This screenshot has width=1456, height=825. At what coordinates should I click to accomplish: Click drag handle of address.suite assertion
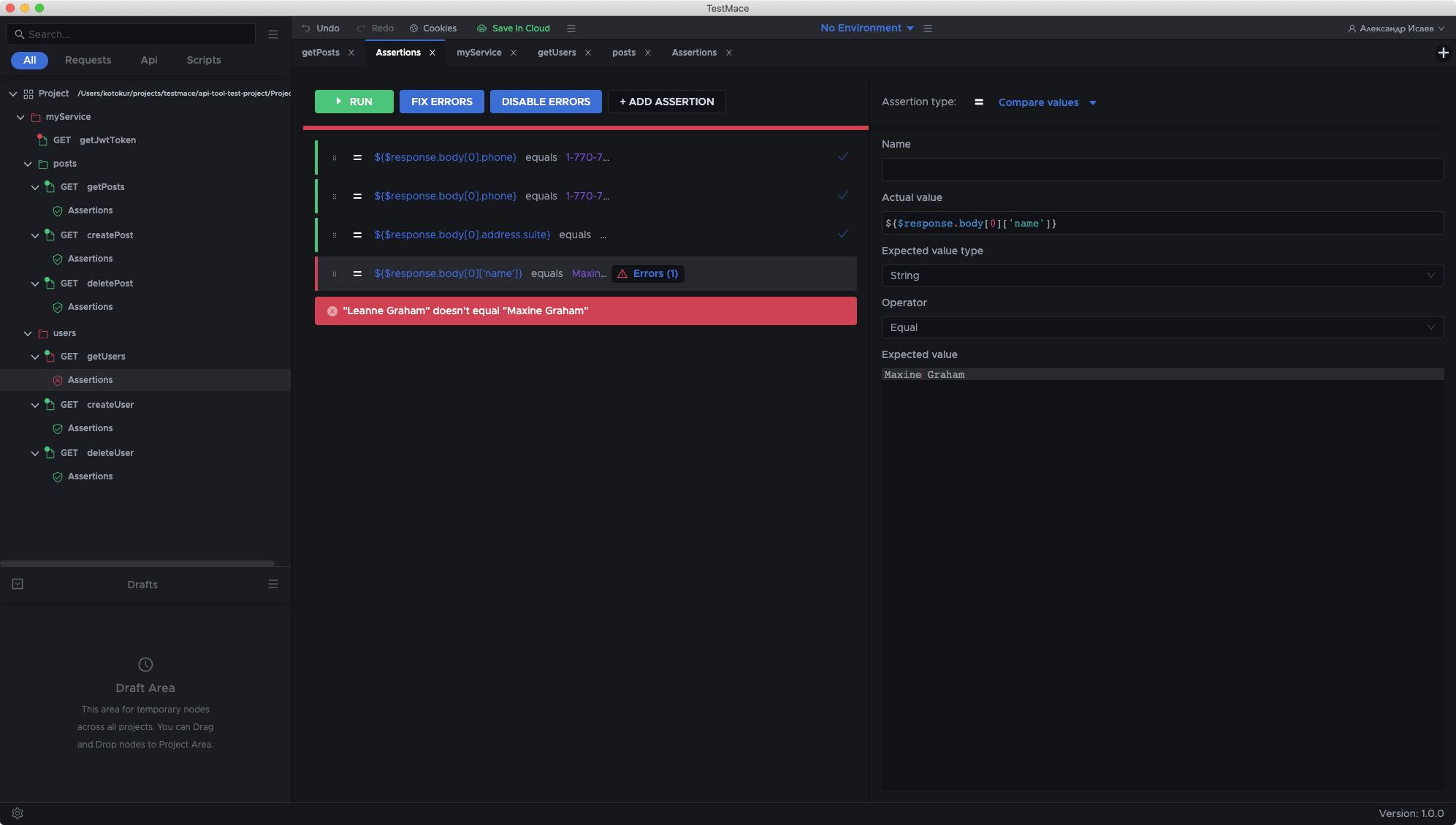coord(335,235)
